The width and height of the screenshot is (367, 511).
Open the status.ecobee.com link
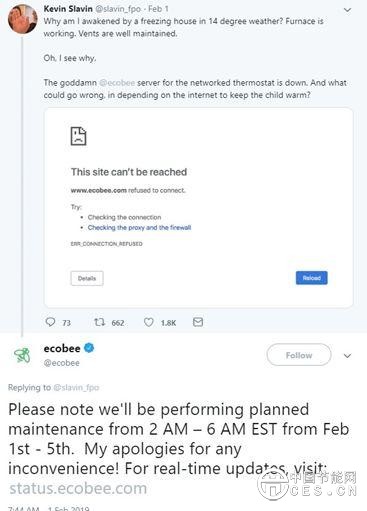click(78, 489)
